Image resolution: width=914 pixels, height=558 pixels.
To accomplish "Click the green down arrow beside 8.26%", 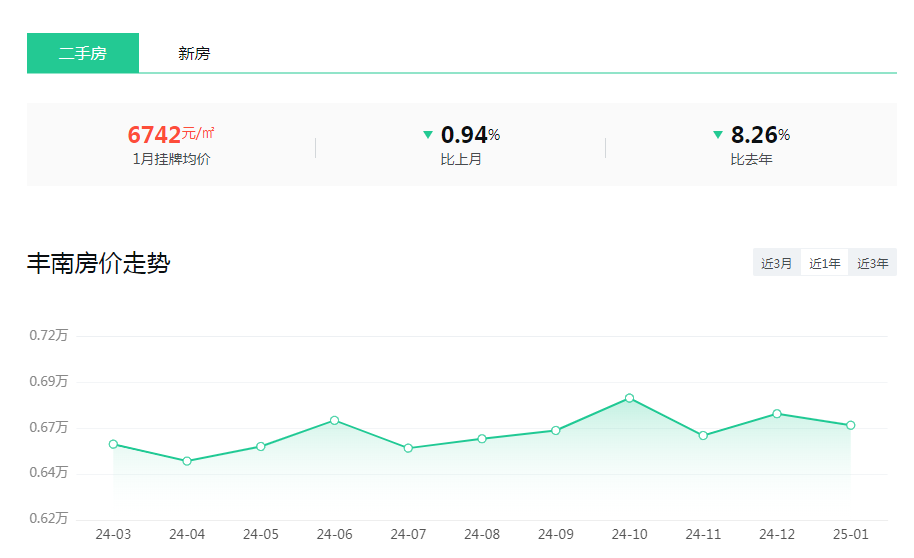I will click(x=717, y=135).
